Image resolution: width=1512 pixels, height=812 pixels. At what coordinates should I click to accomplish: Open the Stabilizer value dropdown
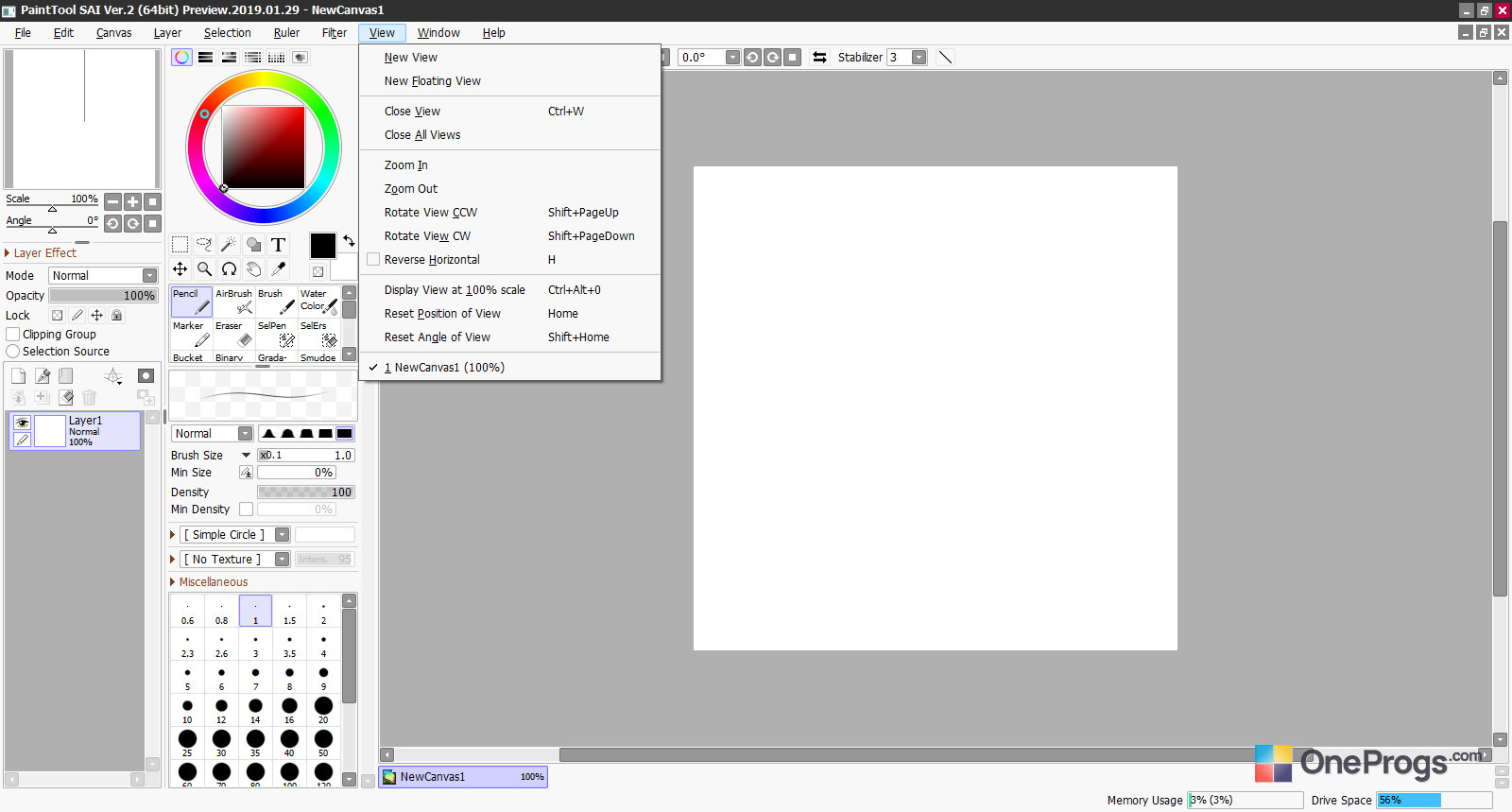(x=919, y=58)
